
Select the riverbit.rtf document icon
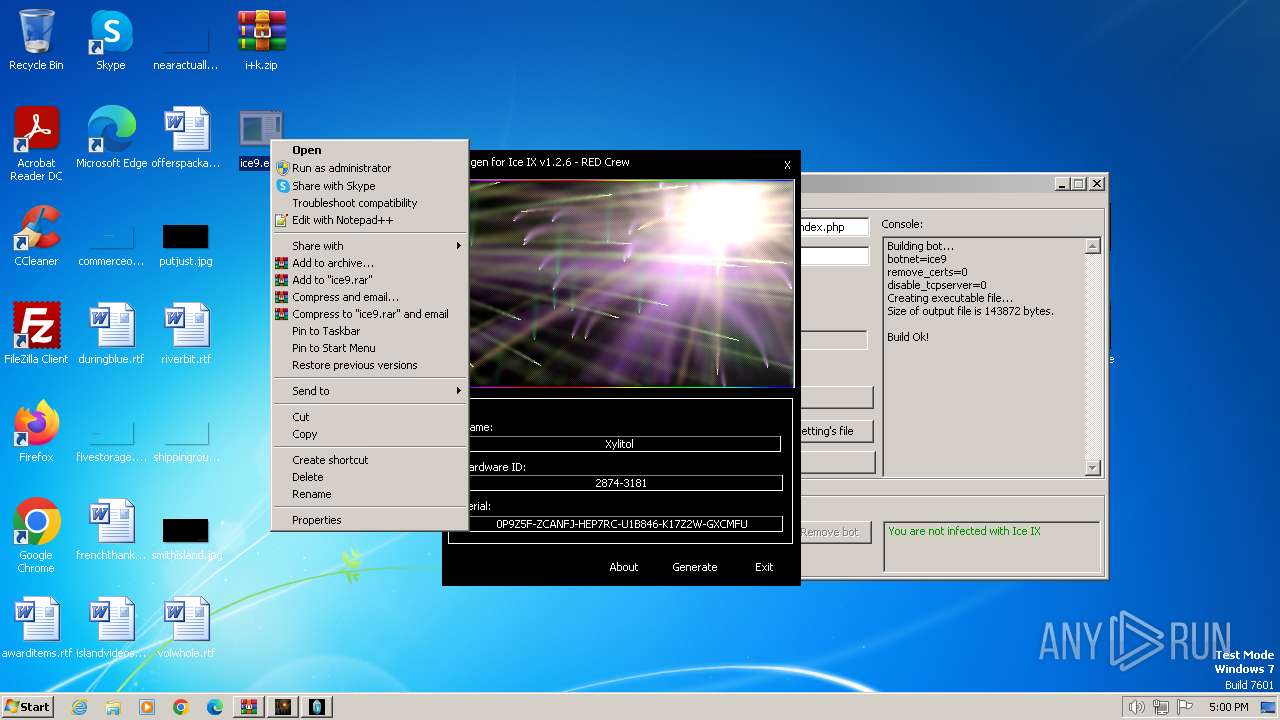[185, 334]
